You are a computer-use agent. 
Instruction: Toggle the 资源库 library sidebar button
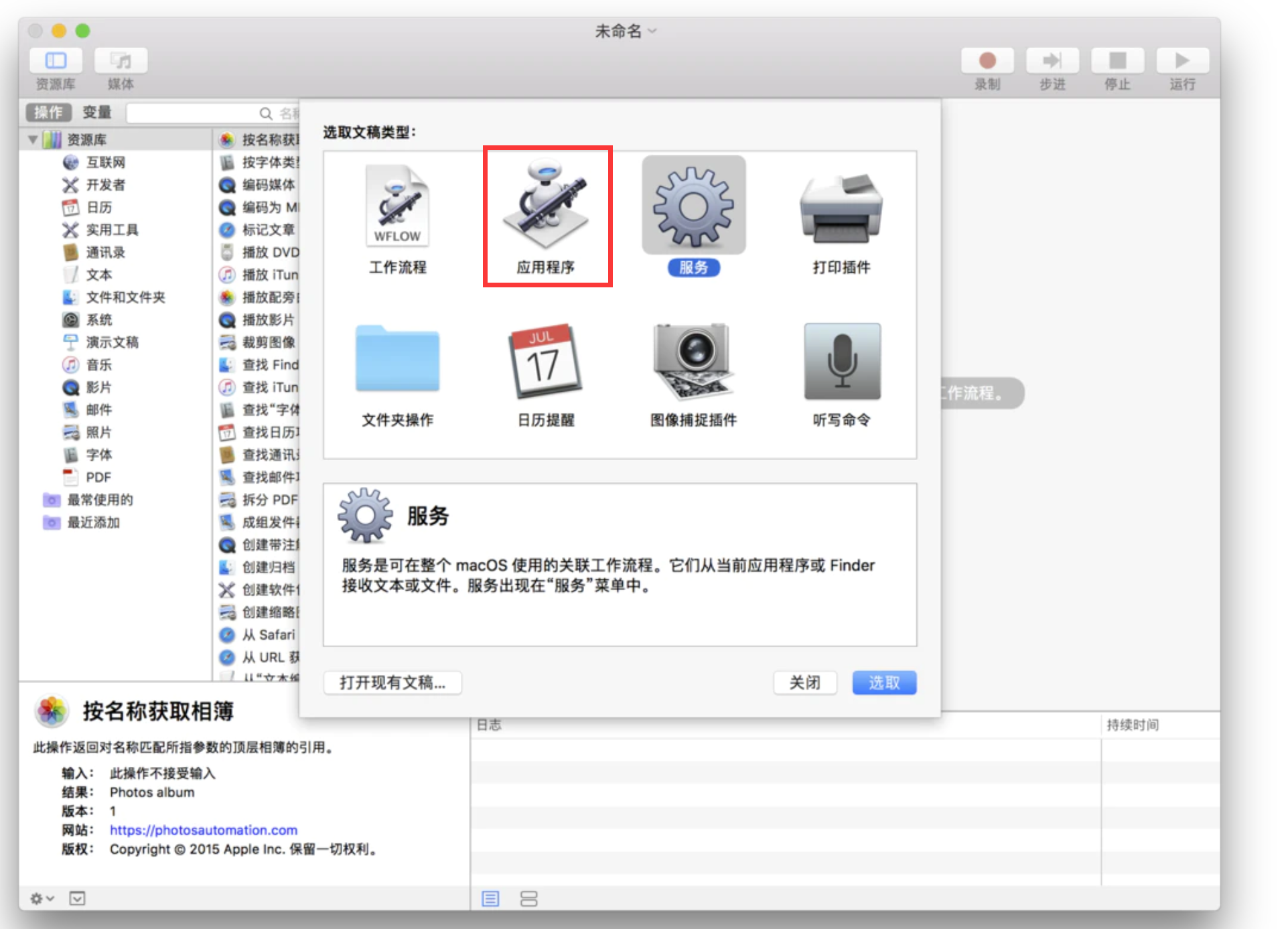tap(56, 61)
